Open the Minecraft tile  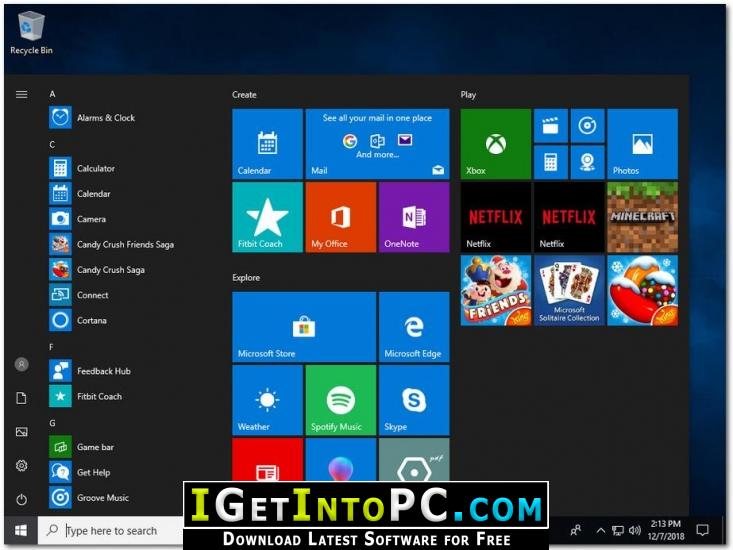click(x=642, y=217)
